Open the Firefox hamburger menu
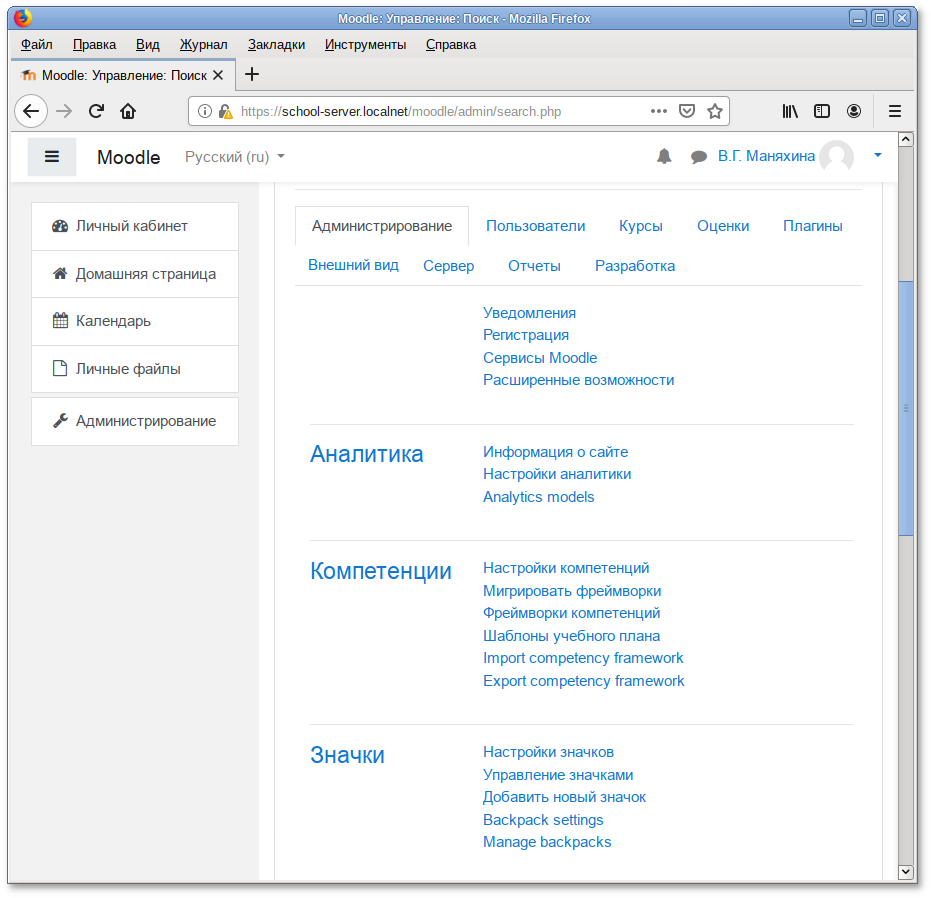This screenshot has width=931, height=898. 895,111
